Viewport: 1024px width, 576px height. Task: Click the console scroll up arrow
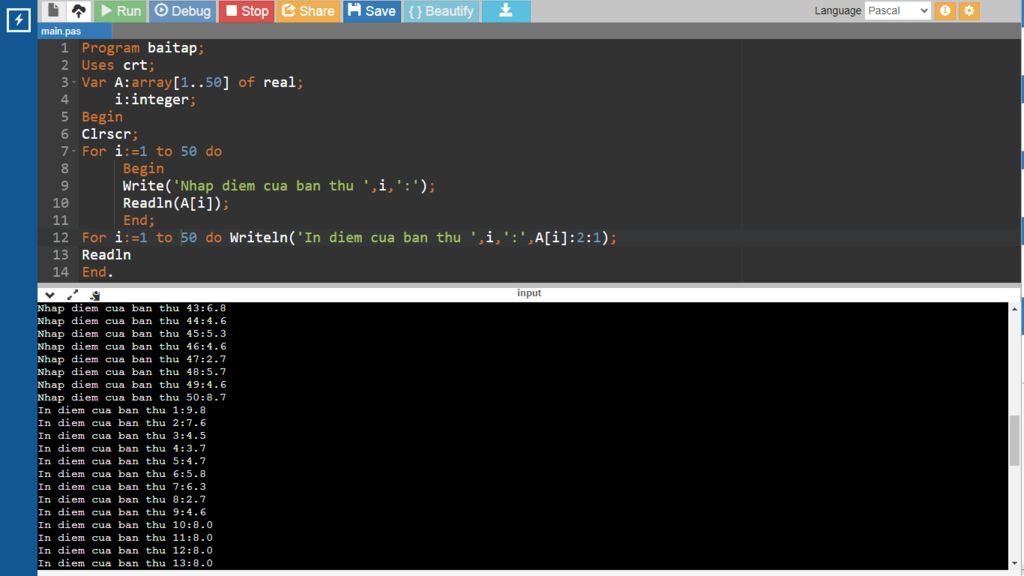(x=1014, y=308)
